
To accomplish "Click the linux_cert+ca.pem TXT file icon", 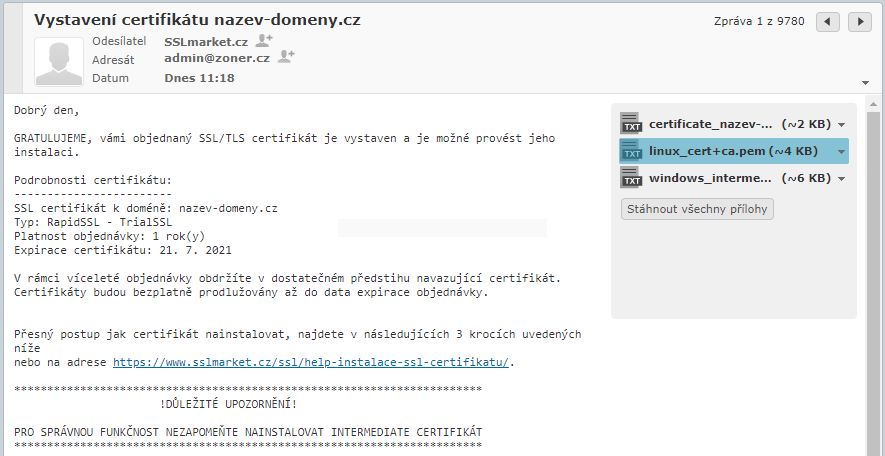I will [631, 151].
